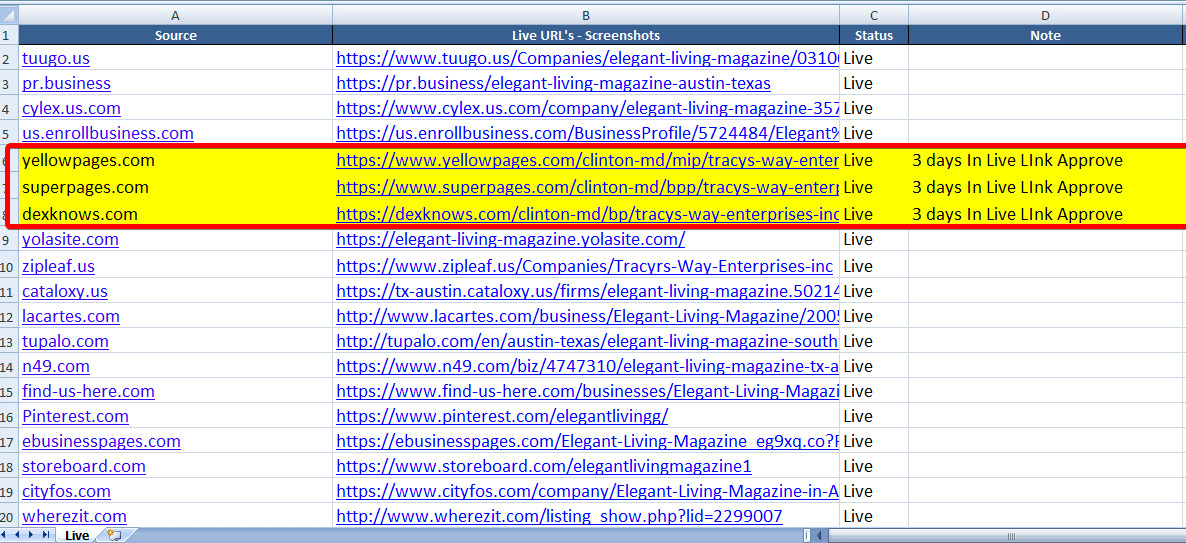Image resolution: width=1186 pixels, height=543 pixels.
Task: Select the dexknows.com source cell
Action: (x=175, y=214)
